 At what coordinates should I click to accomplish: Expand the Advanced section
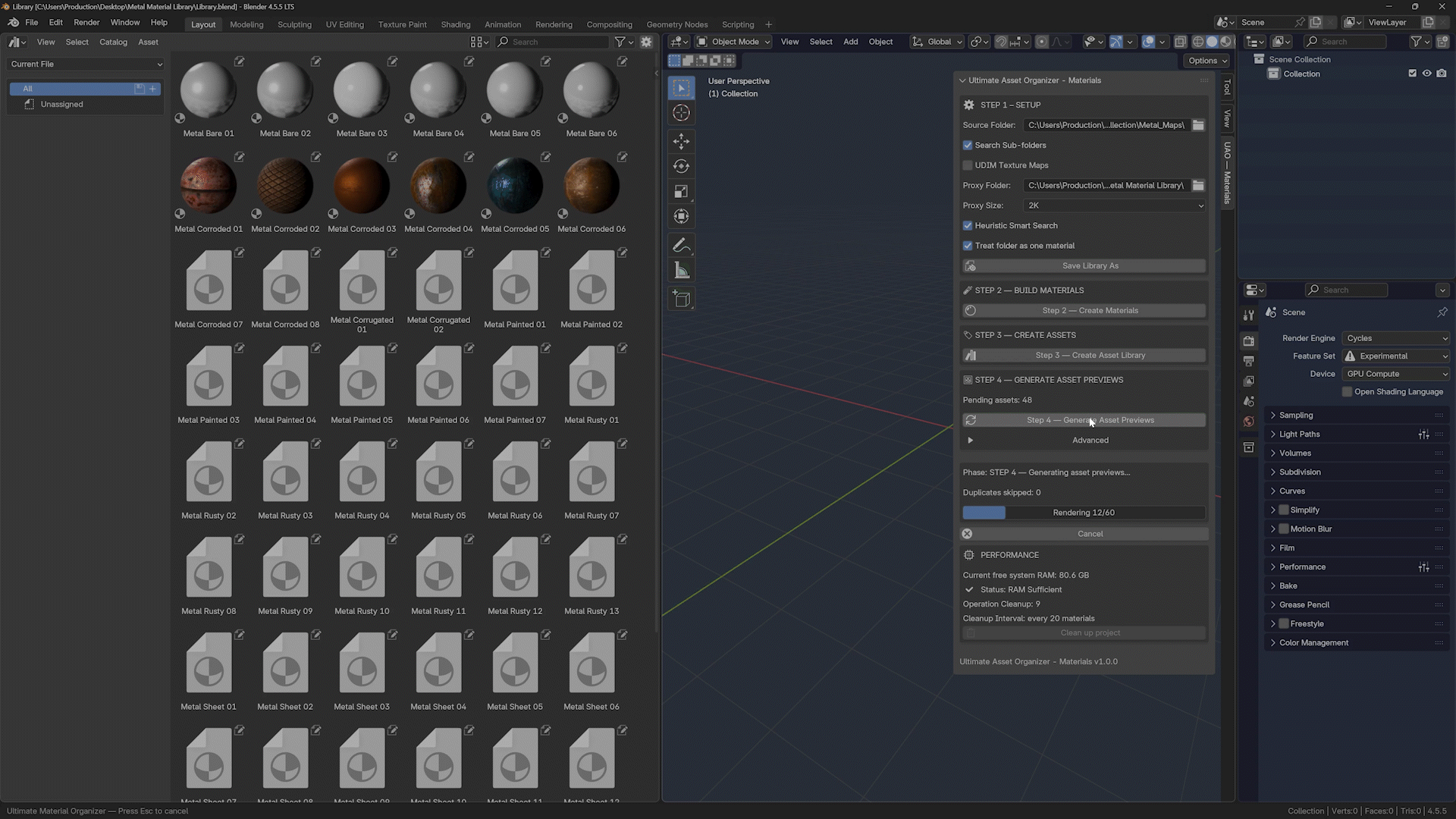(x=1084, y=441)
